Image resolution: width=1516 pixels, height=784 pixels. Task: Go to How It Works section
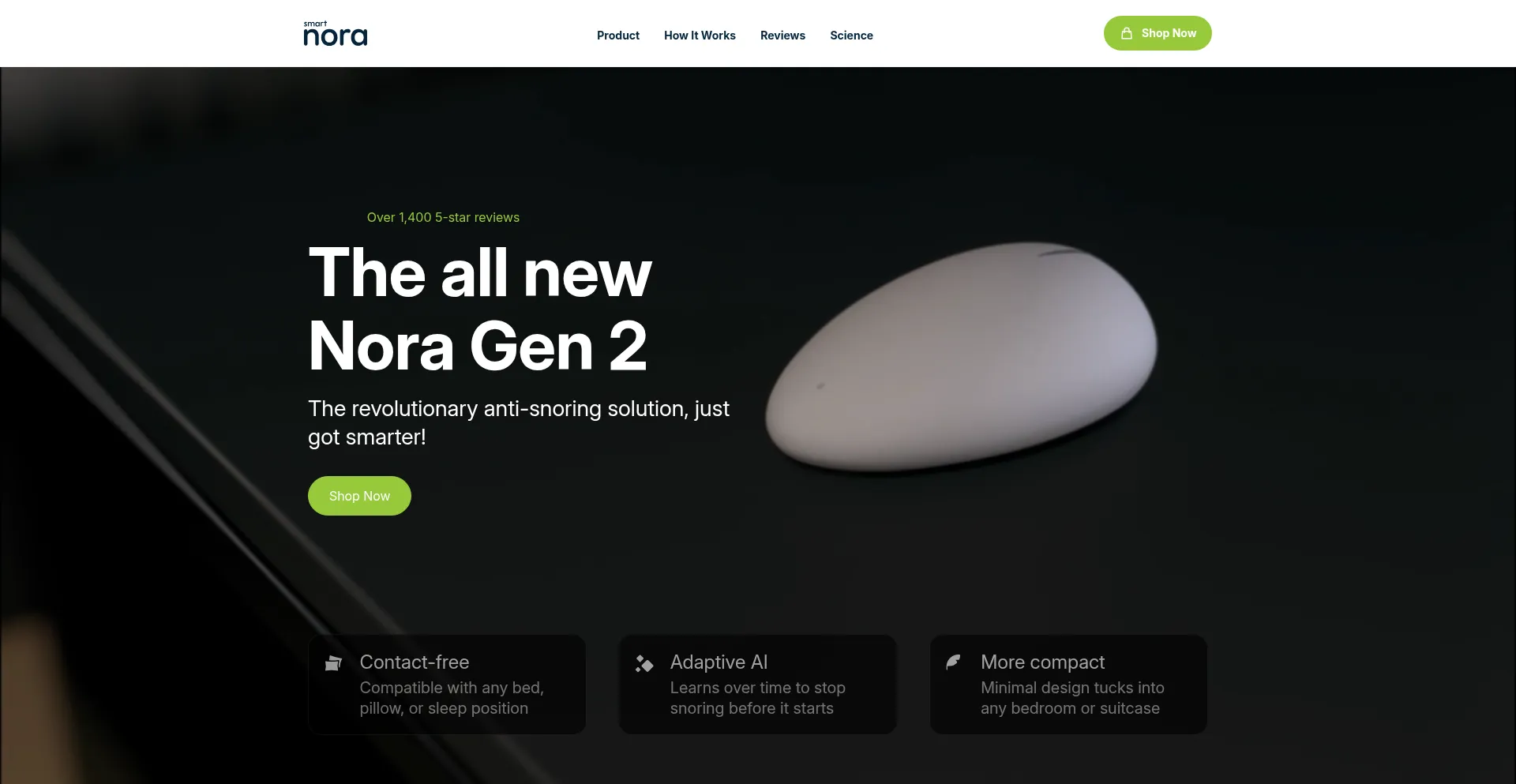[700, 36]
